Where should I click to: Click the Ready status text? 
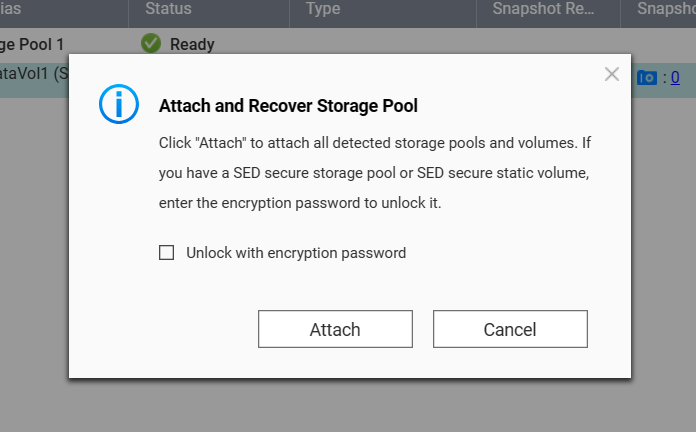pos(192,44)
